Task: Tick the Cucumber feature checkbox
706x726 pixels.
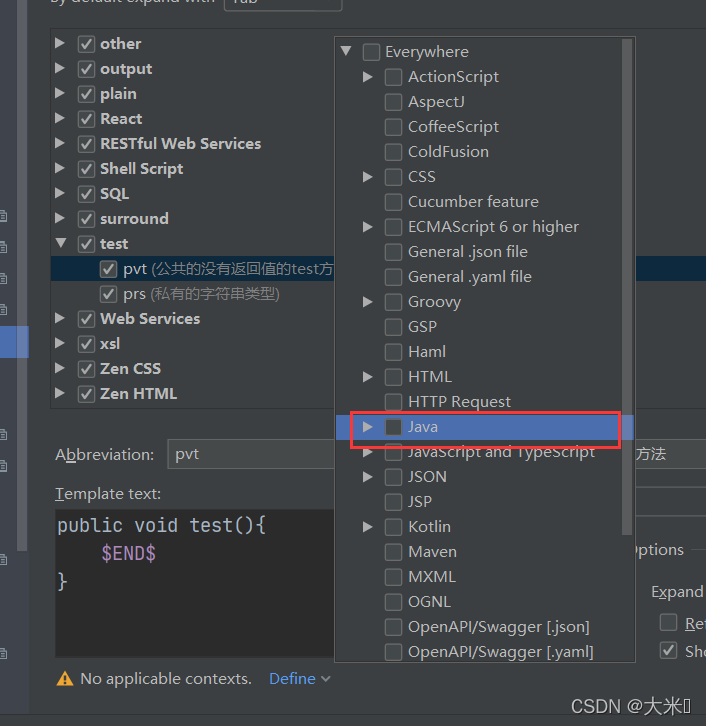Action: click(x=394, y=202)
